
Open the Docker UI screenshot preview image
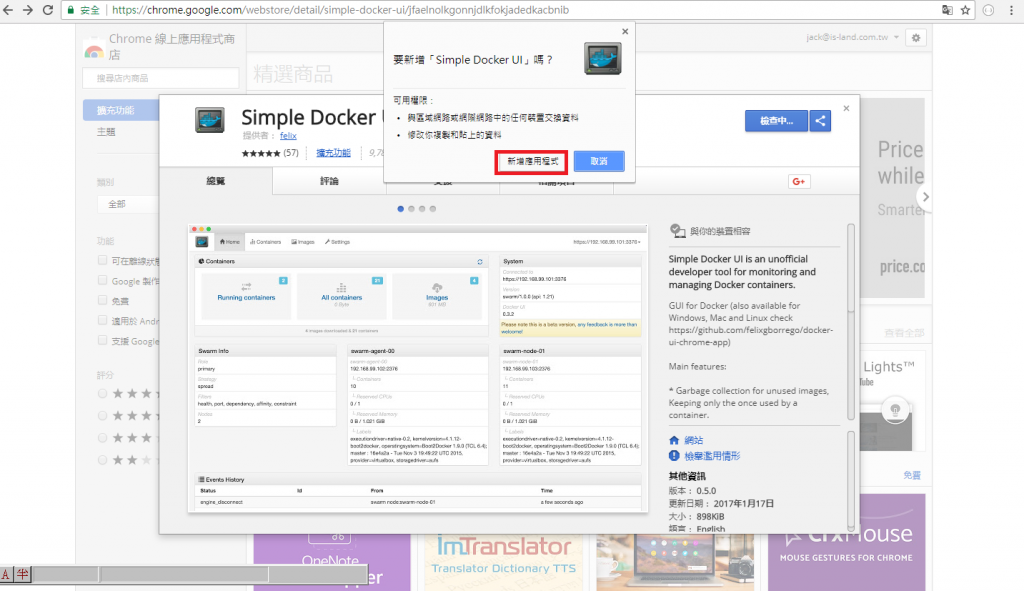coord(418,368)
